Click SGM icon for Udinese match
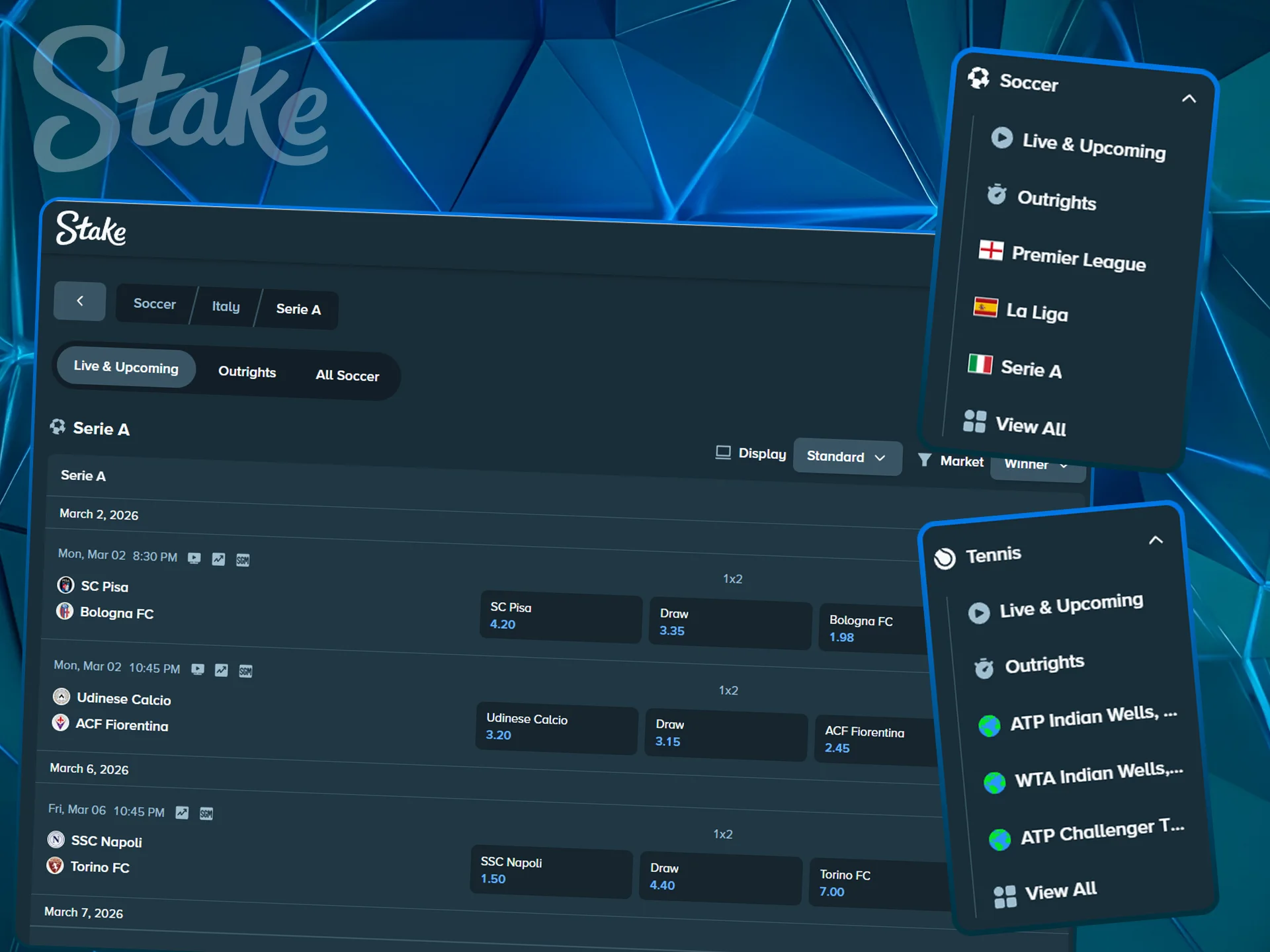This screenshot has height=952, width=1270. 245,672
